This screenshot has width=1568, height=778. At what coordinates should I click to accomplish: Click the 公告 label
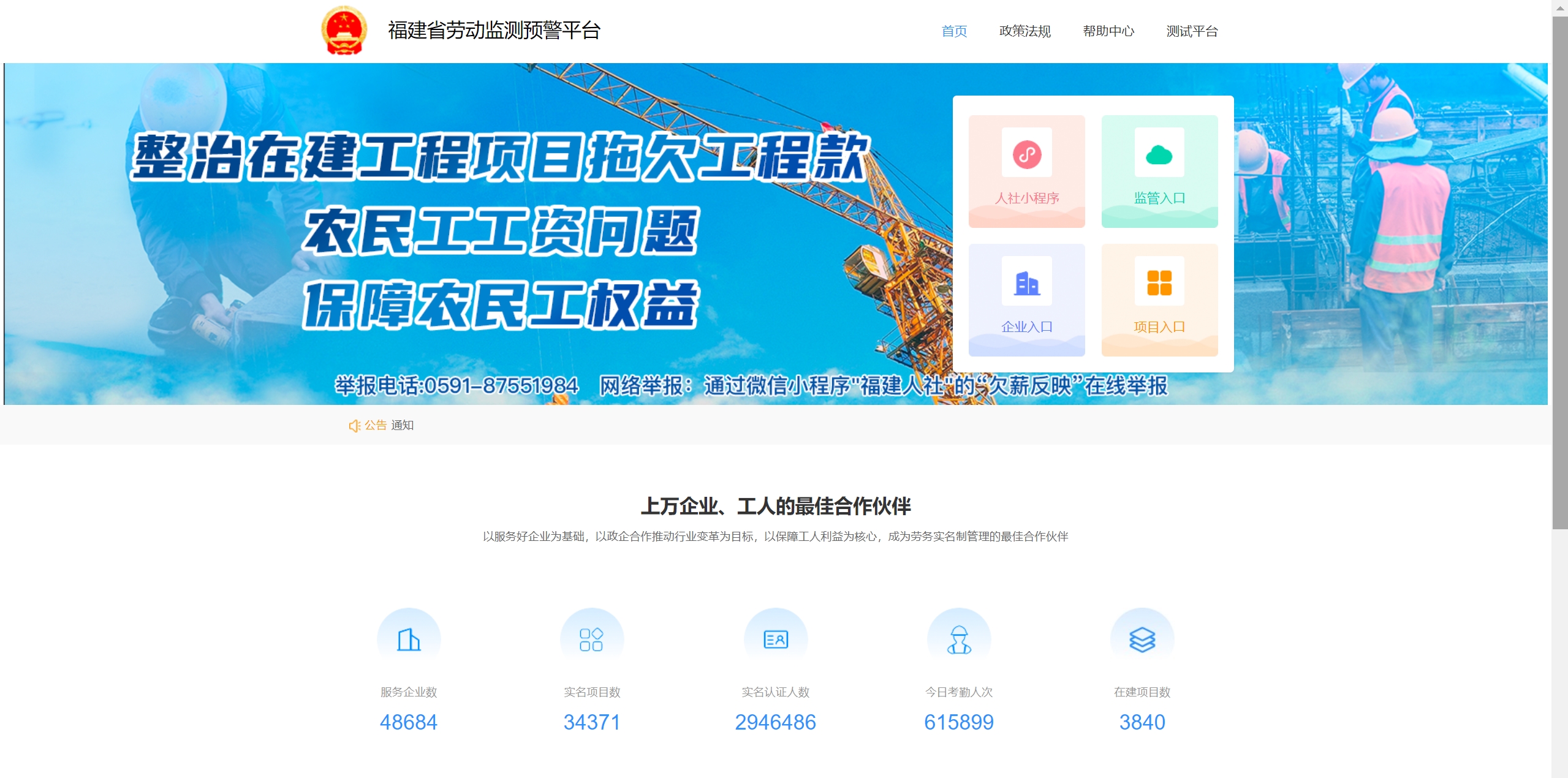376,425
